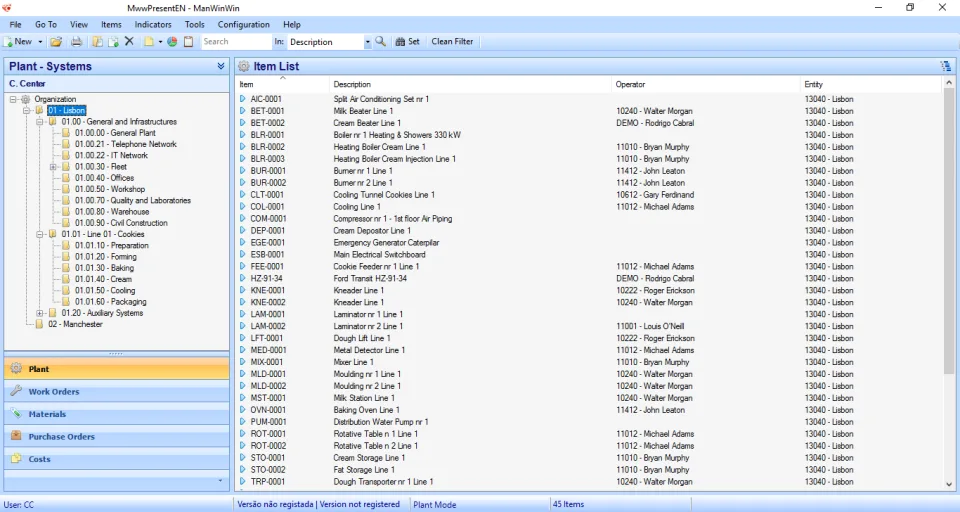960x512 pixels.
Task: Click the tree view icon at Item List right
Action: coord(946,66)
